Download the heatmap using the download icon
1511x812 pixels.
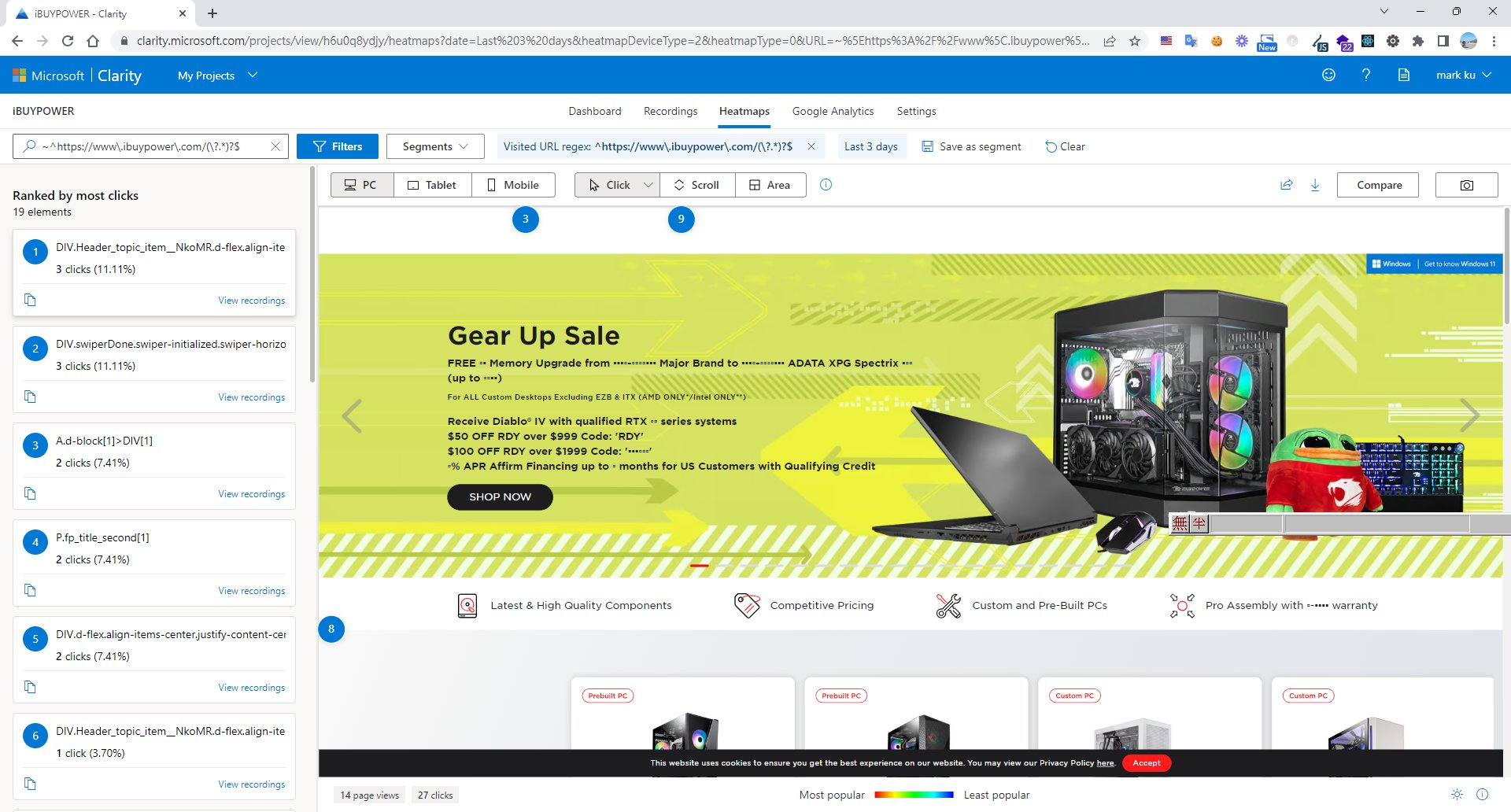point(1315,185)
